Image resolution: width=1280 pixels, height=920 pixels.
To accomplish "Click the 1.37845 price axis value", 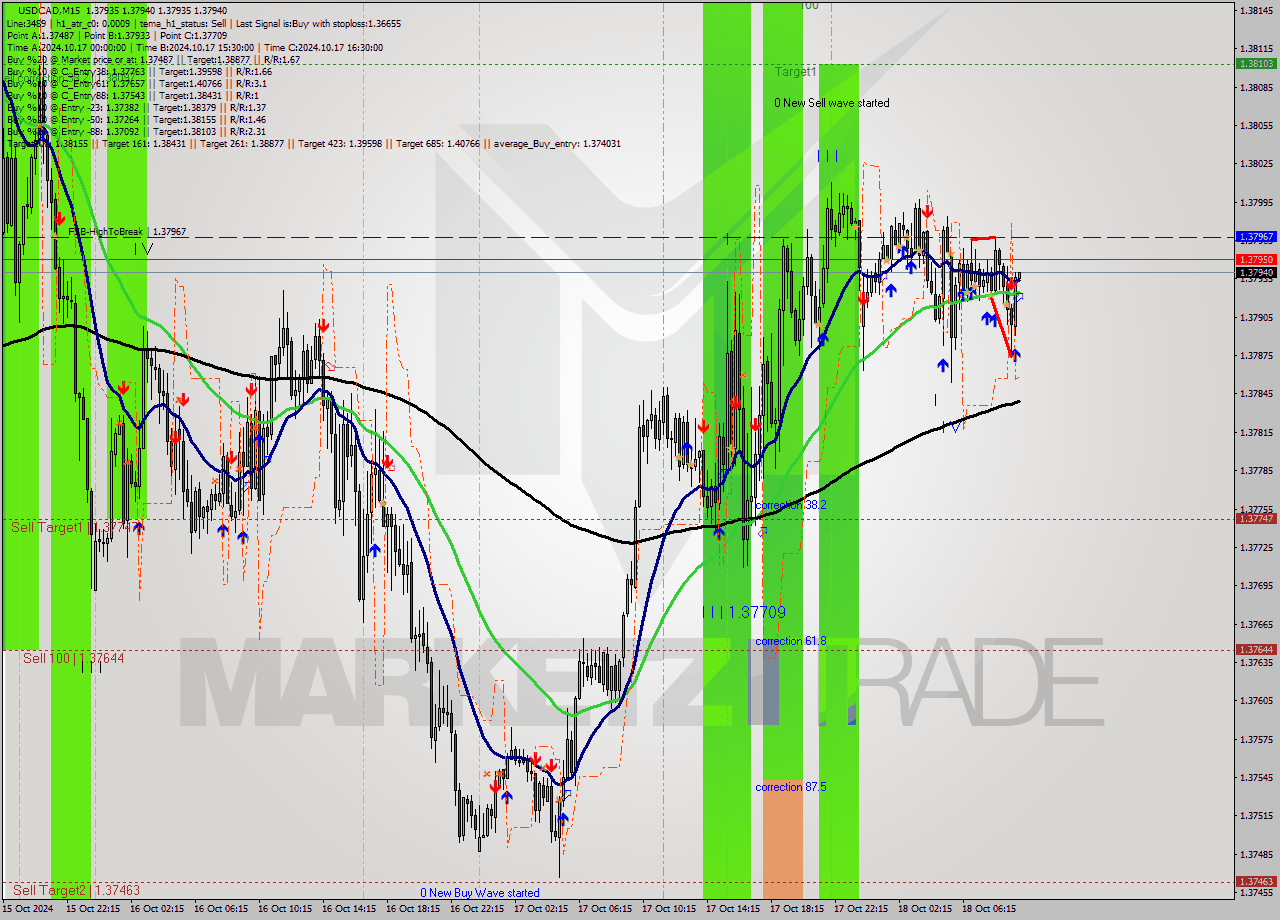I will point(1256,393).
